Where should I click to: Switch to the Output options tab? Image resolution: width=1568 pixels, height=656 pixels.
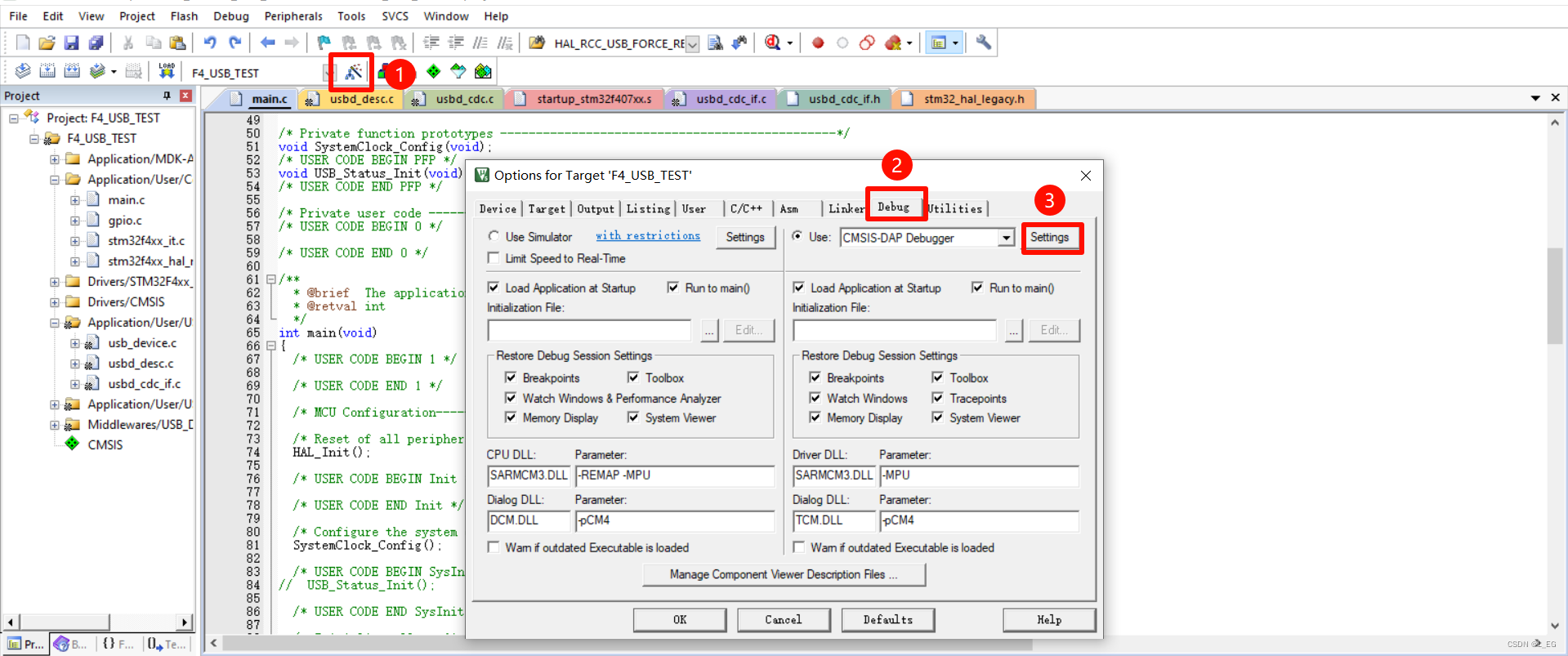[x=596, y=208]
